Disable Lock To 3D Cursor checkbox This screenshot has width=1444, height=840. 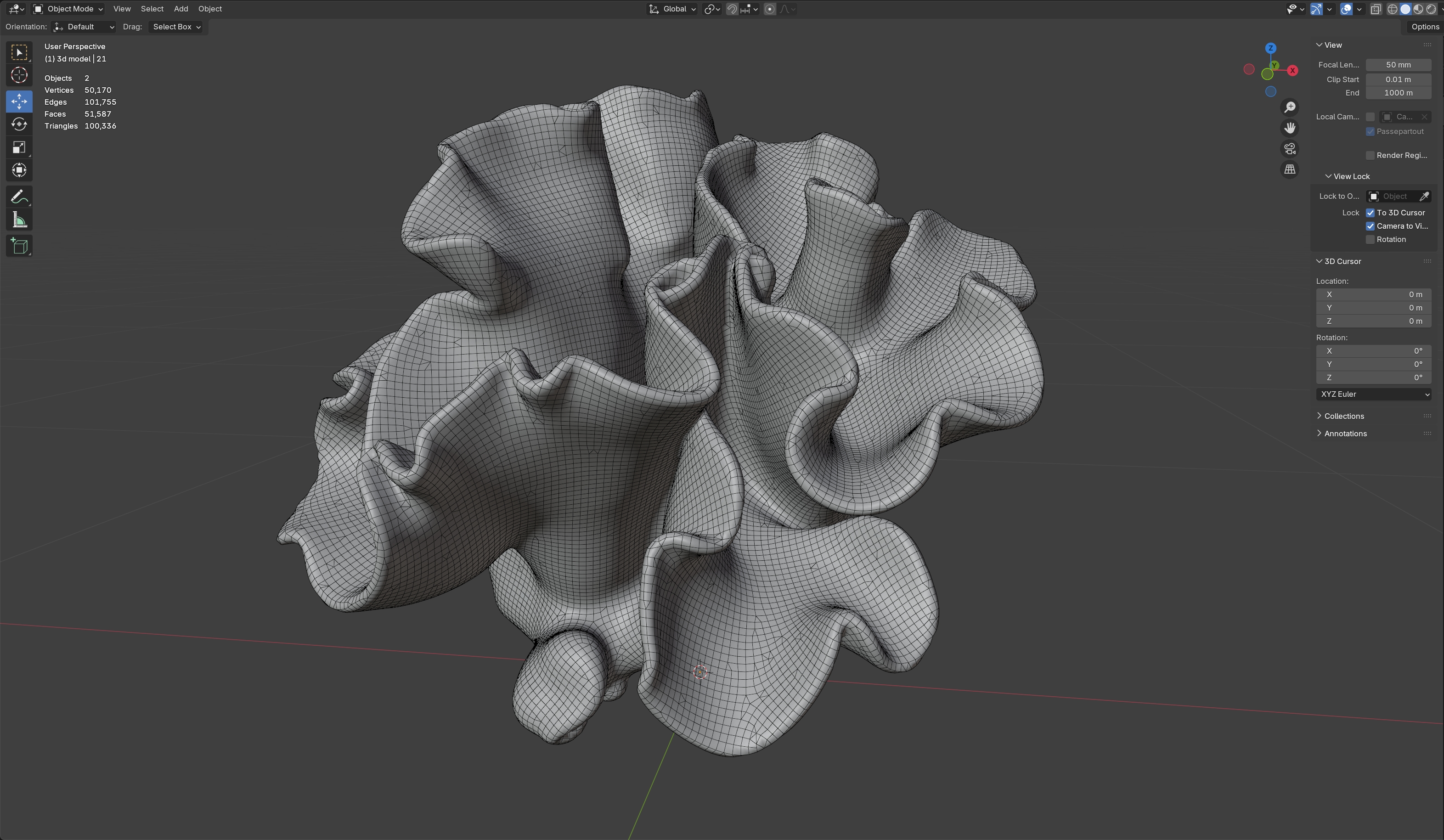coord(1370,213)
